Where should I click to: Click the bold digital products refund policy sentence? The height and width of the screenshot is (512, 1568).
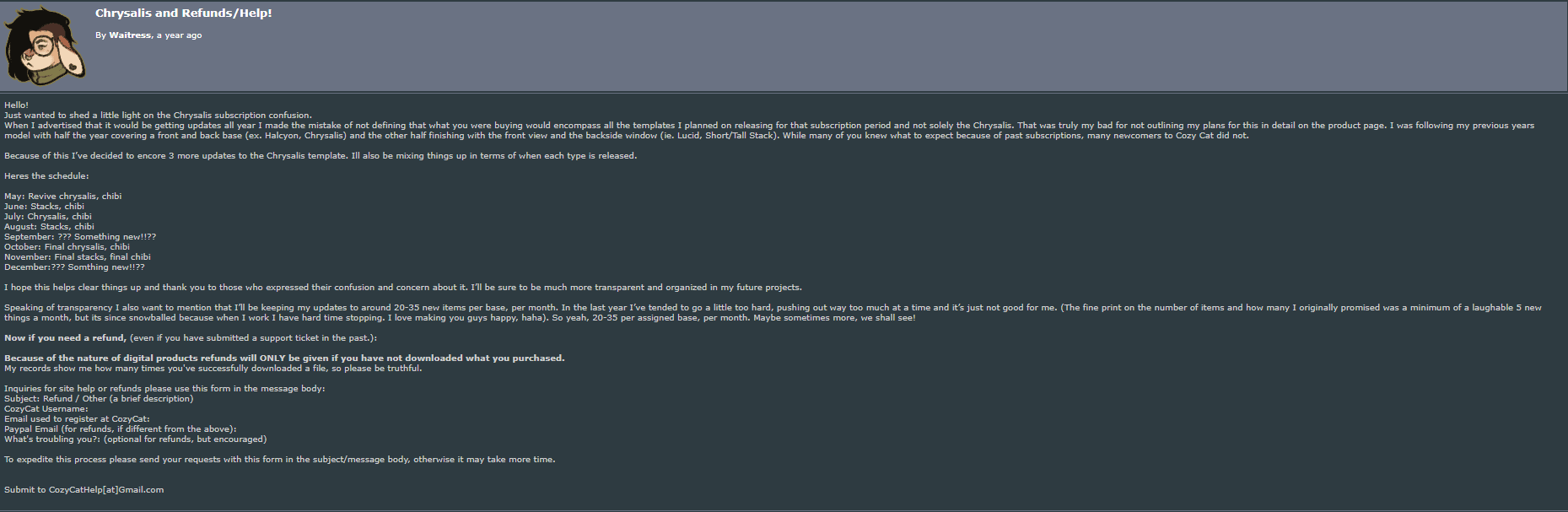(284, 358)
